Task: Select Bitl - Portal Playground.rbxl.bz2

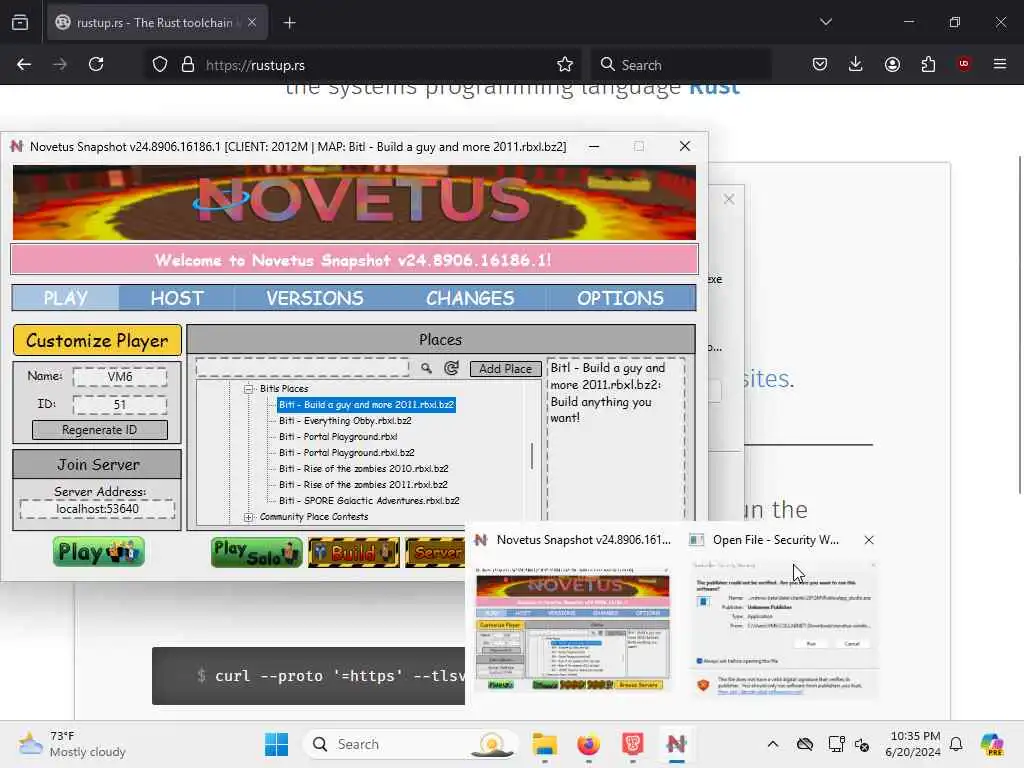Action: click(347, 453)
